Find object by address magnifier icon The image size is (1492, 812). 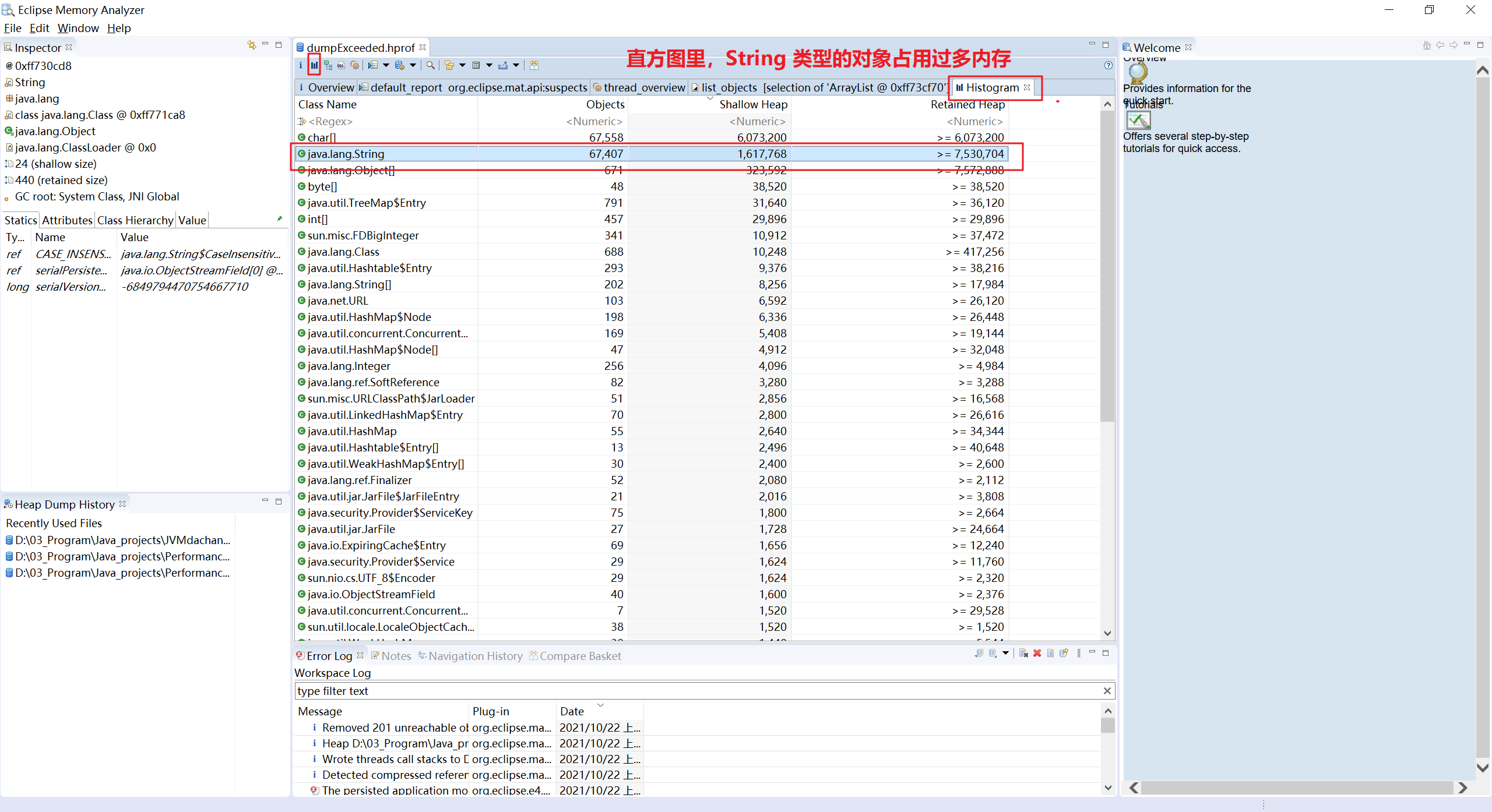point(430,65)
